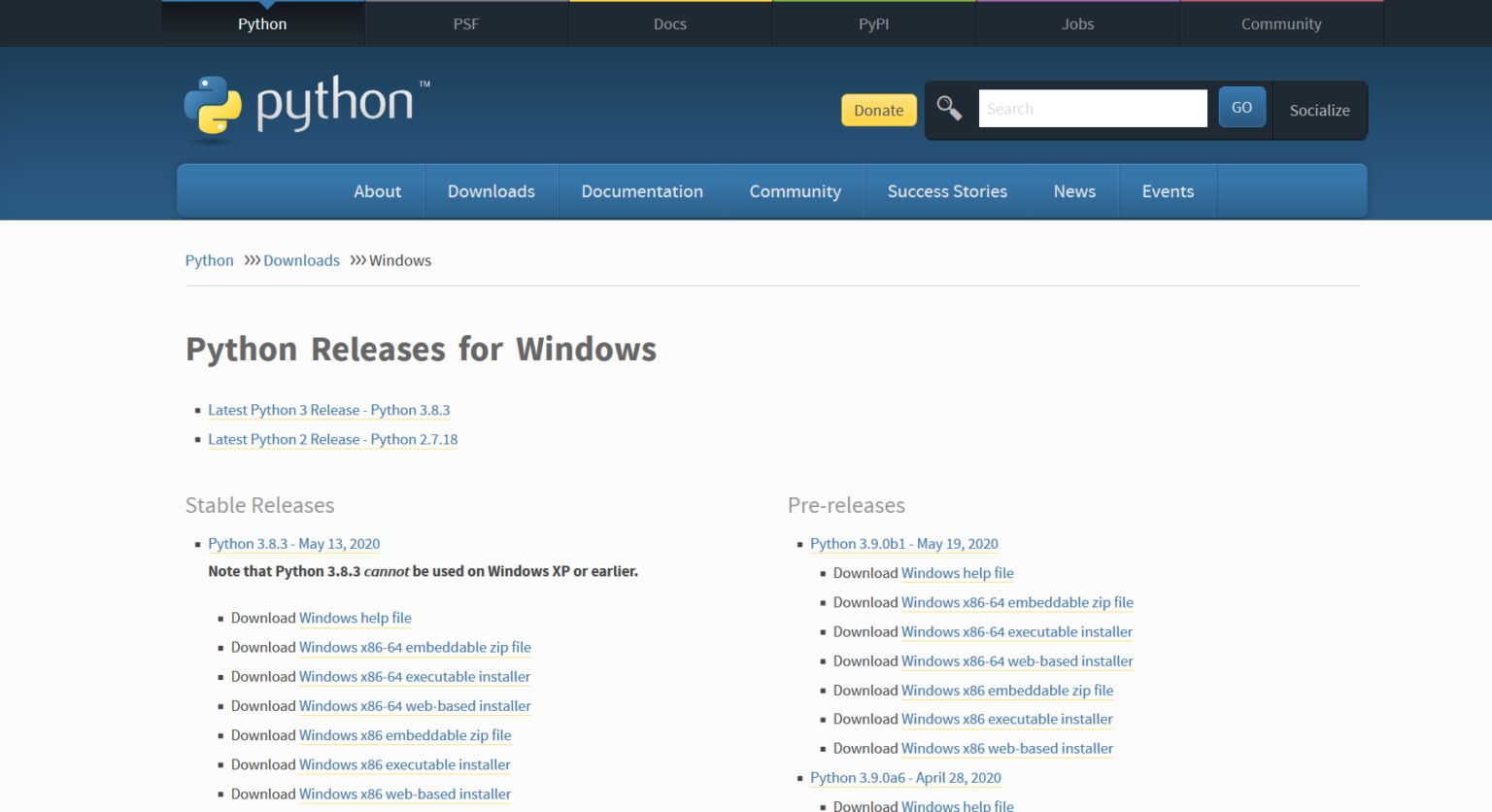Image resolution: width=1492 pixels, height=812 pixels.
Task: Open the Downloads menu
Action: pos(491,191)
